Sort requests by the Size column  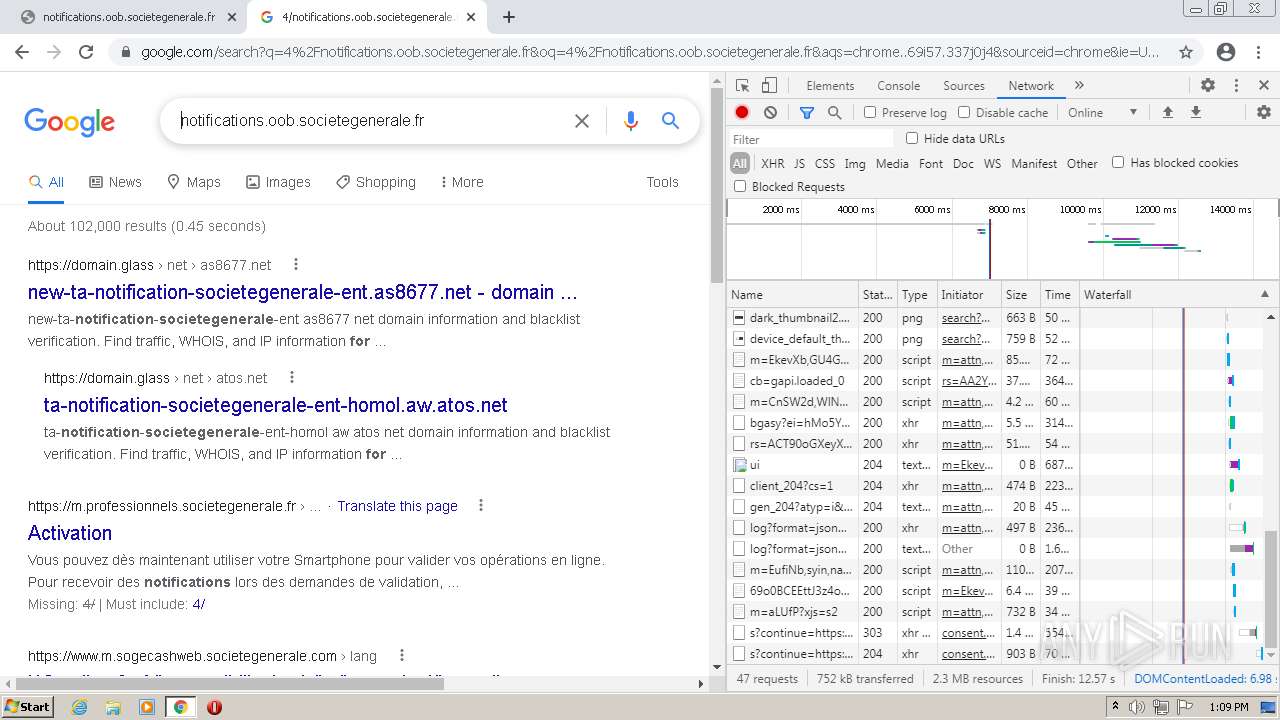pos(1020,295)
